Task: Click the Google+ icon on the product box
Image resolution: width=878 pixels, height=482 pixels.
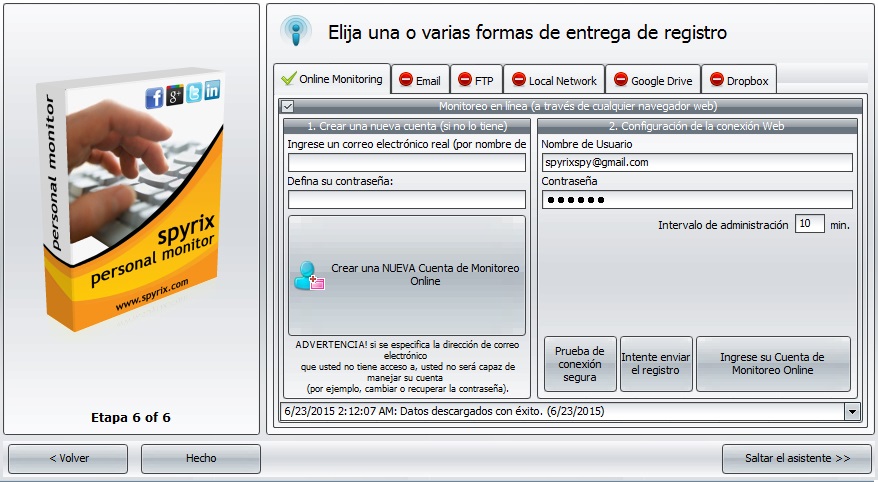Action: 175,95
